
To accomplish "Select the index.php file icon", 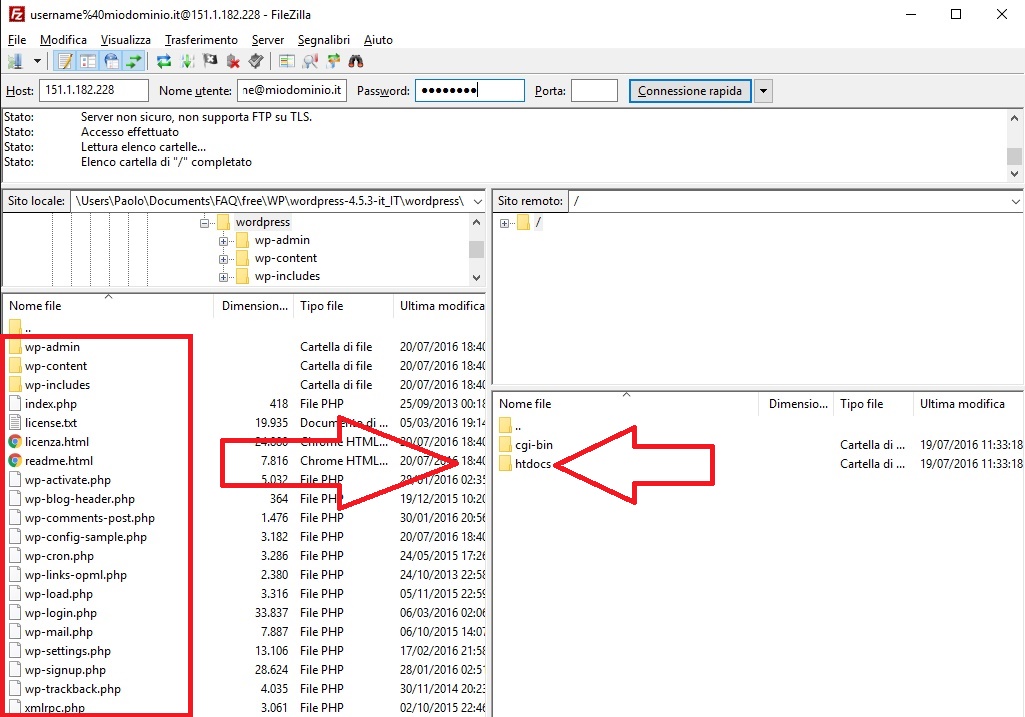I will (x=15, y=404).
